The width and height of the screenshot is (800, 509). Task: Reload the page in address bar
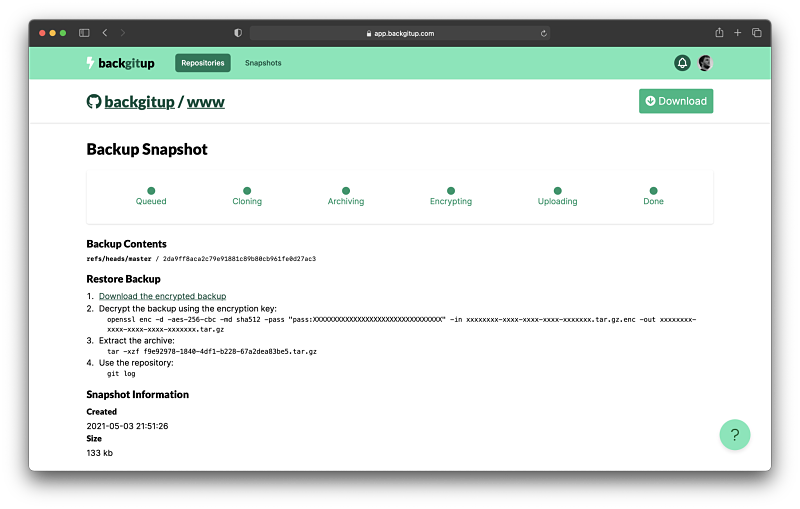(543, 33)
